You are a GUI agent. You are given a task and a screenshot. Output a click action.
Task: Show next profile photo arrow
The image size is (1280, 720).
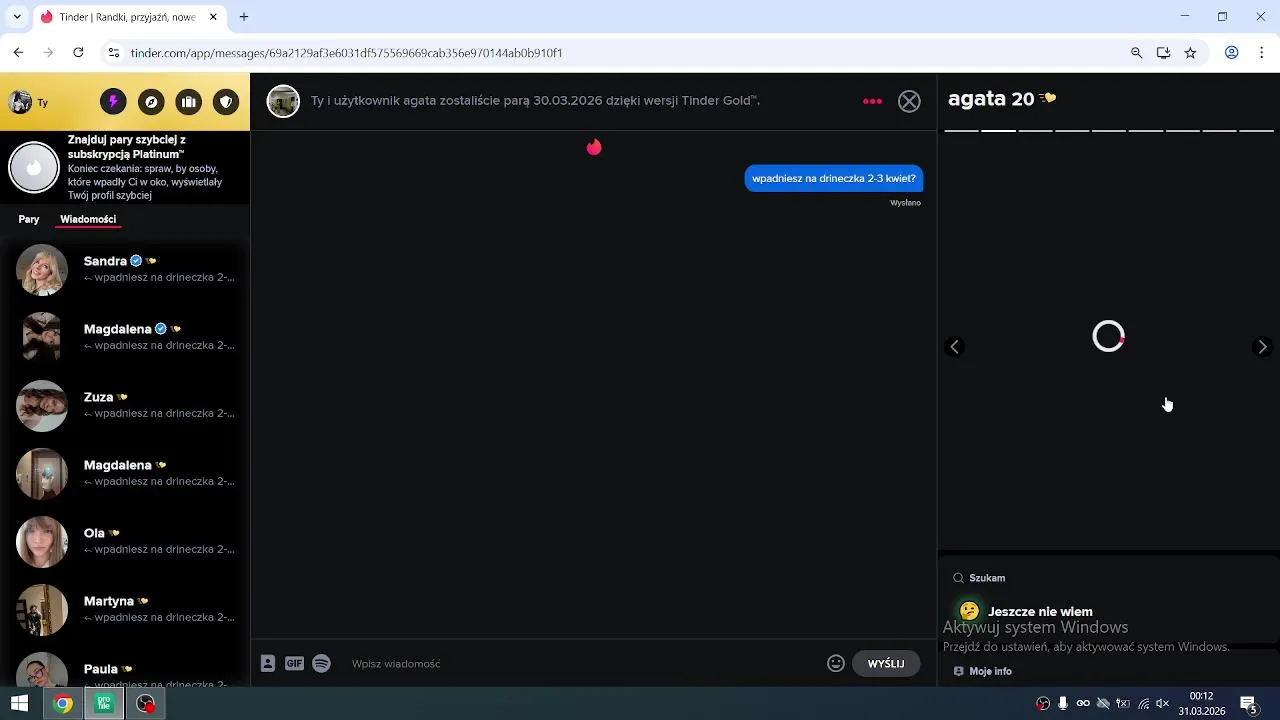[x=1262, y=346]
